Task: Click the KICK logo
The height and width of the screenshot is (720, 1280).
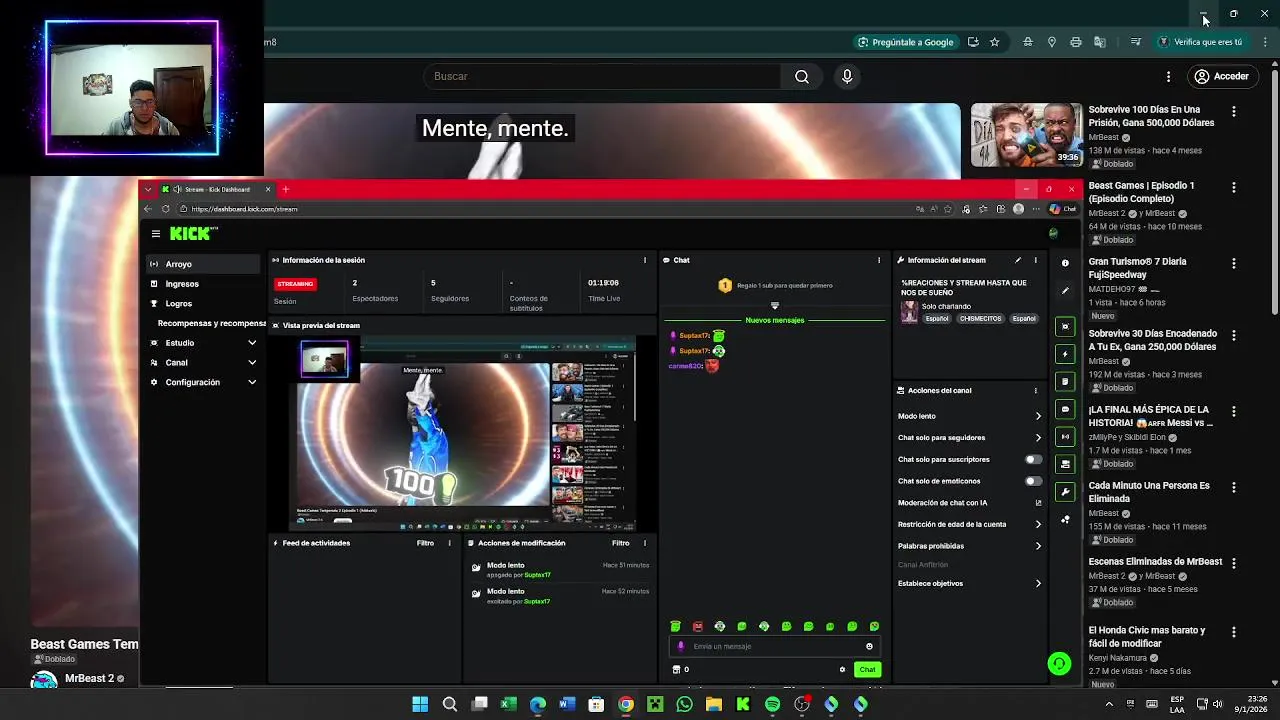Action: coord(191,233)
